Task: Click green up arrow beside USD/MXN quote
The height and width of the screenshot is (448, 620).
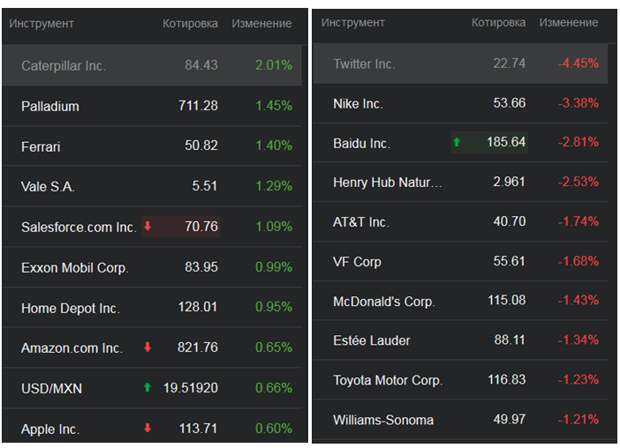Action: tap(147, 387)
